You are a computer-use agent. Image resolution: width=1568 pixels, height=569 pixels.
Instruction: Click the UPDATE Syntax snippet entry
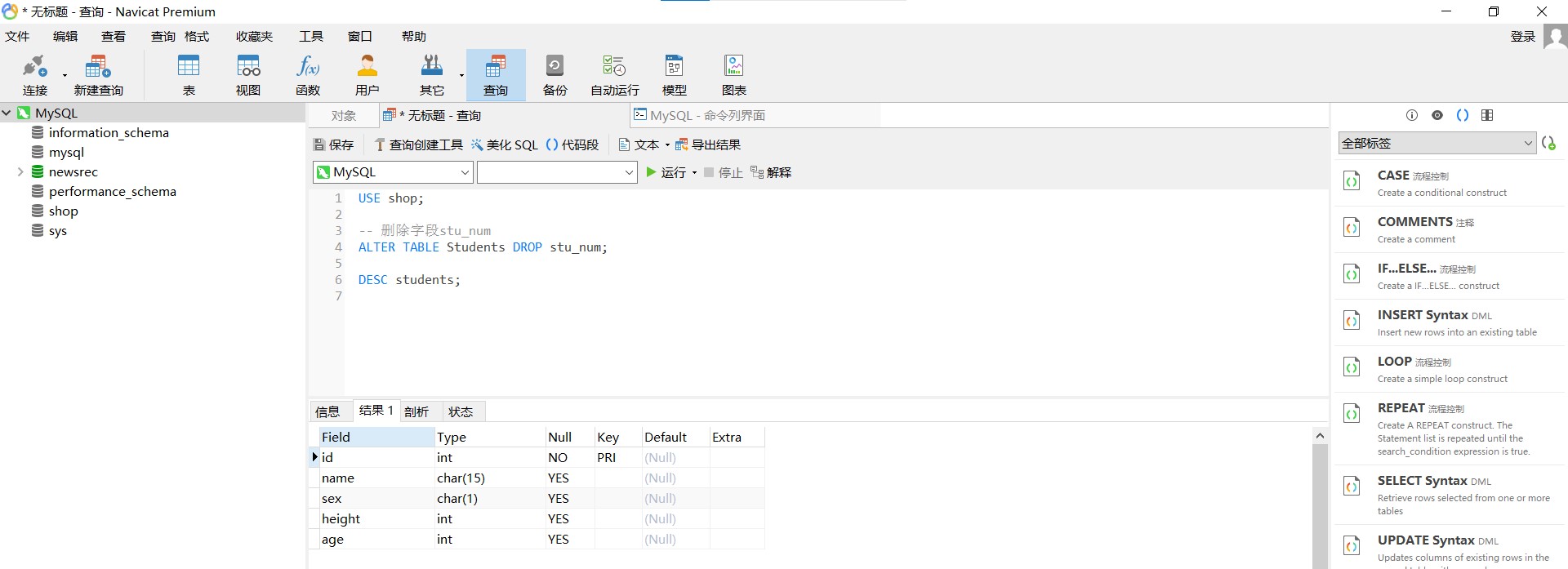(x=1450, y=547)
